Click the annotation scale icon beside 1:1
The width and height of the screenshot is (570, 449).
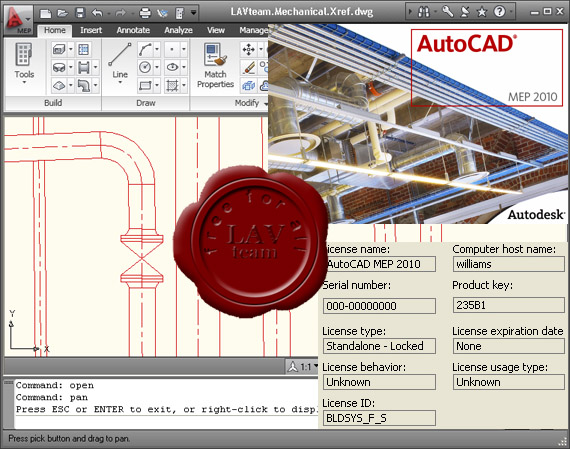[292, 367]
